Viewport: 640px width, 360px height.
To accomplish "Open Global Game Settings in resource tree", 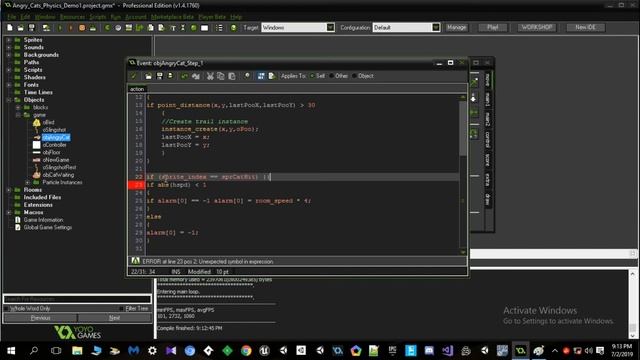I will (x=47, y=227).
